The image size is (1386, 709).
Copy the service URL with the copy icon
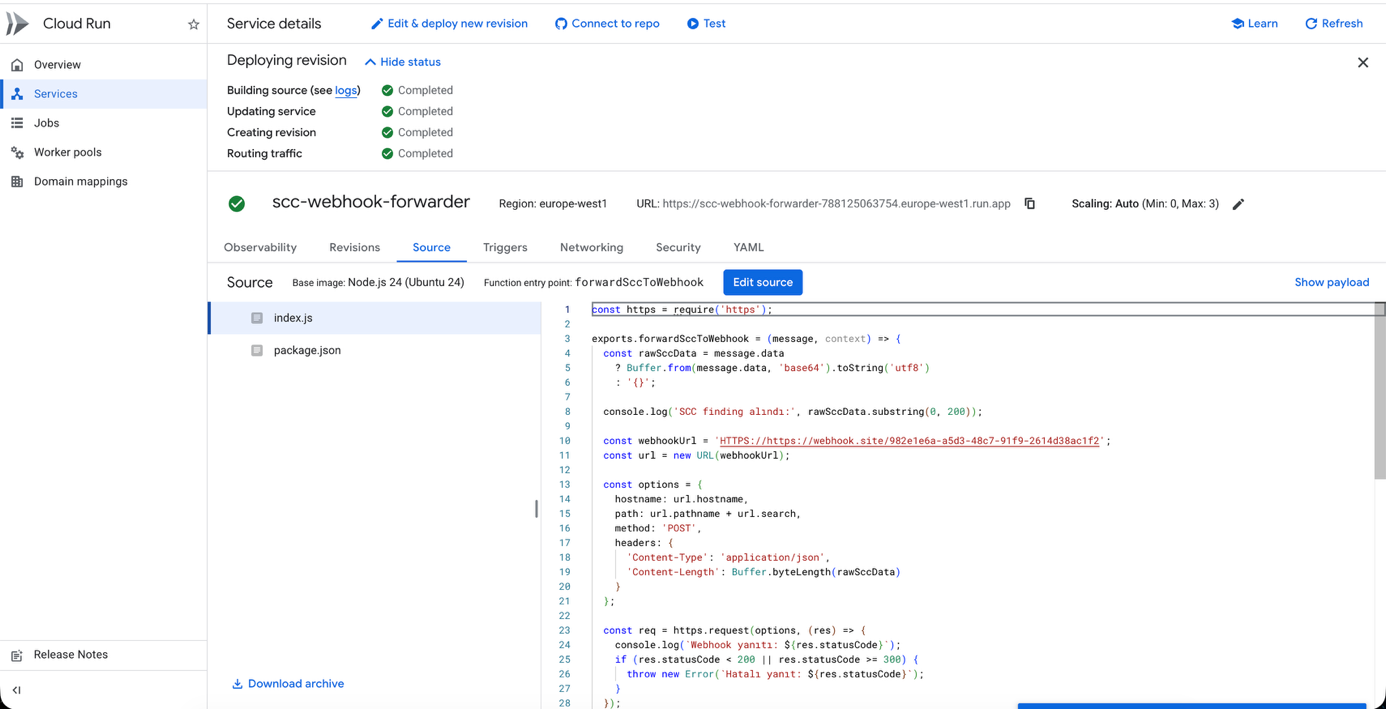pos(1030,204)
